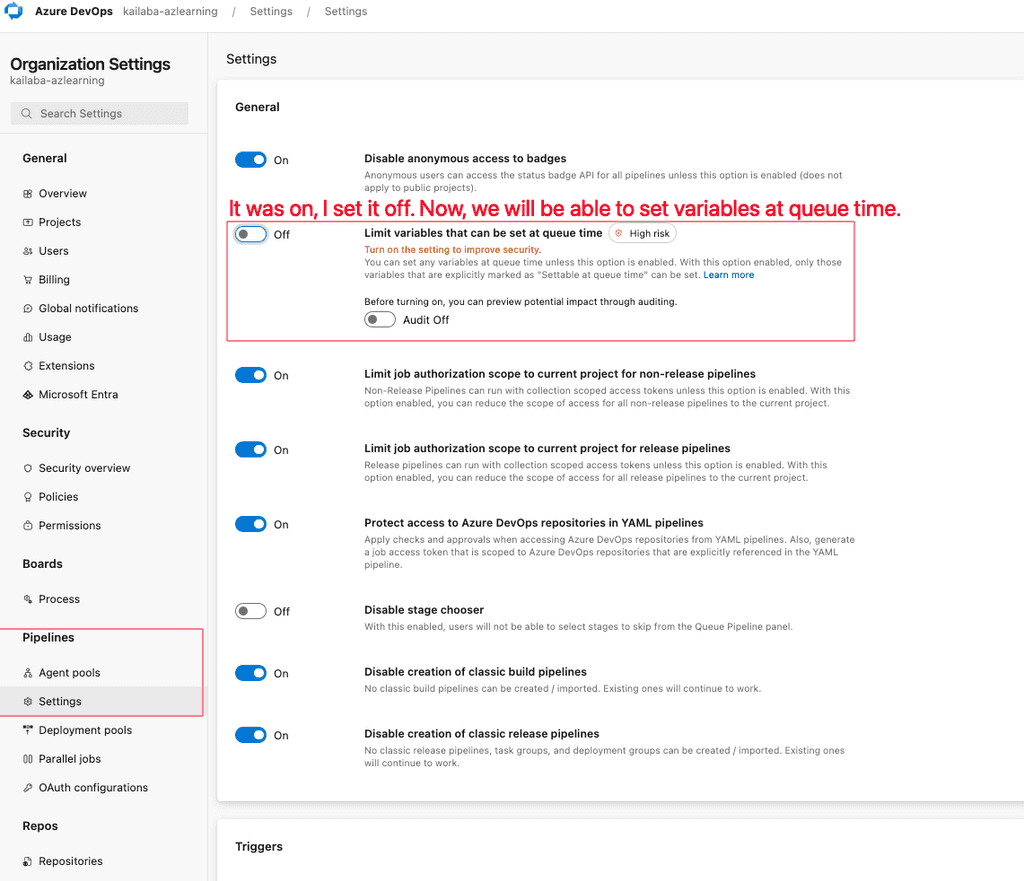1024x881 pixels.
Task: Click the Usage chart icon
Action: (27, 337)
